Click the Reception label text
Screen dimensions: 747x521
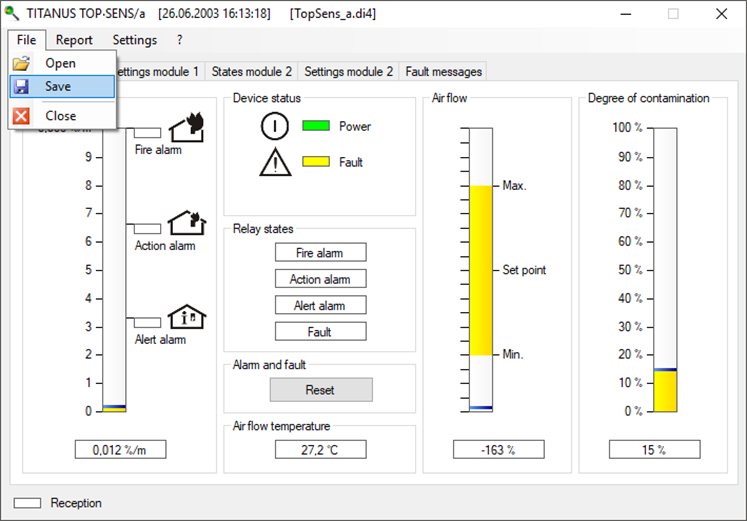76,503
